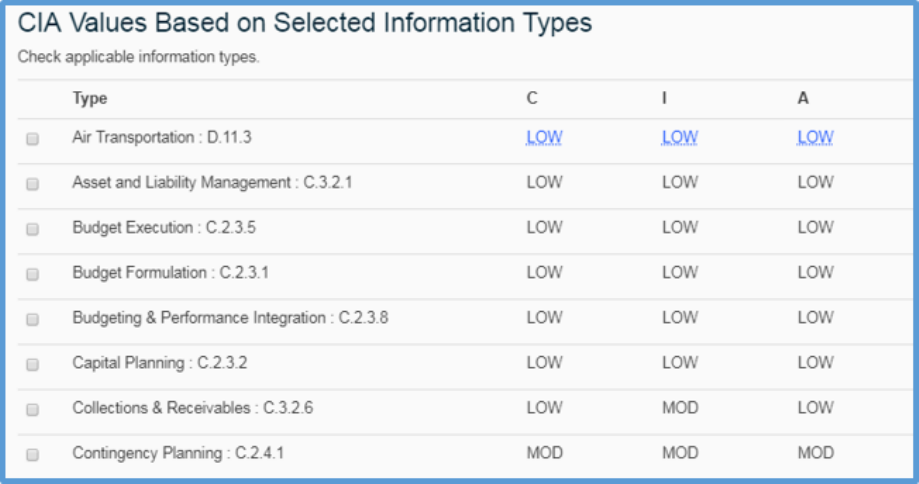This screenshot has width=919, height=484.
Task: Click Air Transportation confidentiality LOW link
Action: coord(544,137)
